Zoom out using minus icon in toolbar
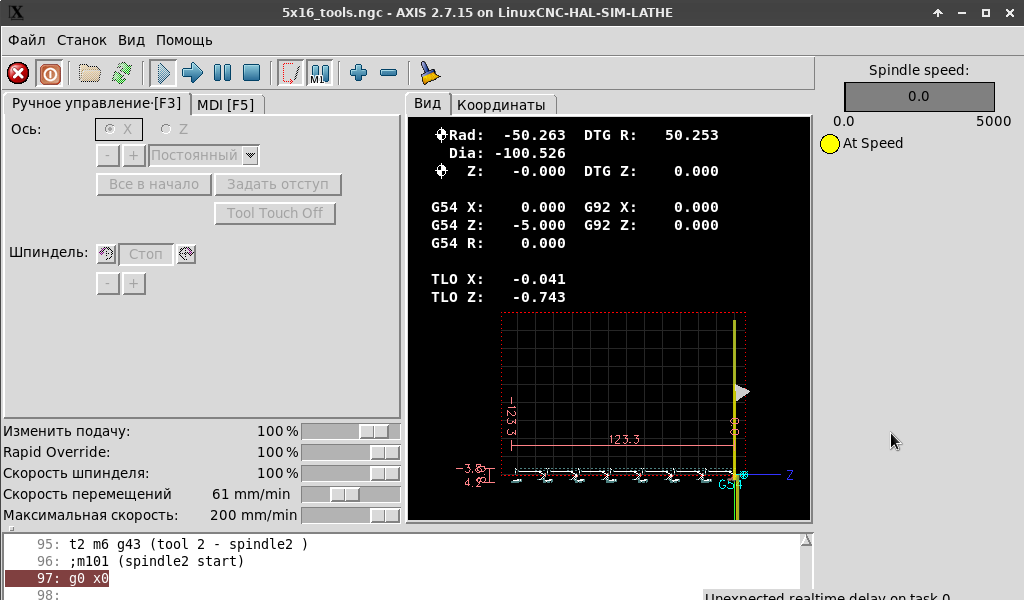This screenshot has height=600, width=1024. click(x=389, y=73)
